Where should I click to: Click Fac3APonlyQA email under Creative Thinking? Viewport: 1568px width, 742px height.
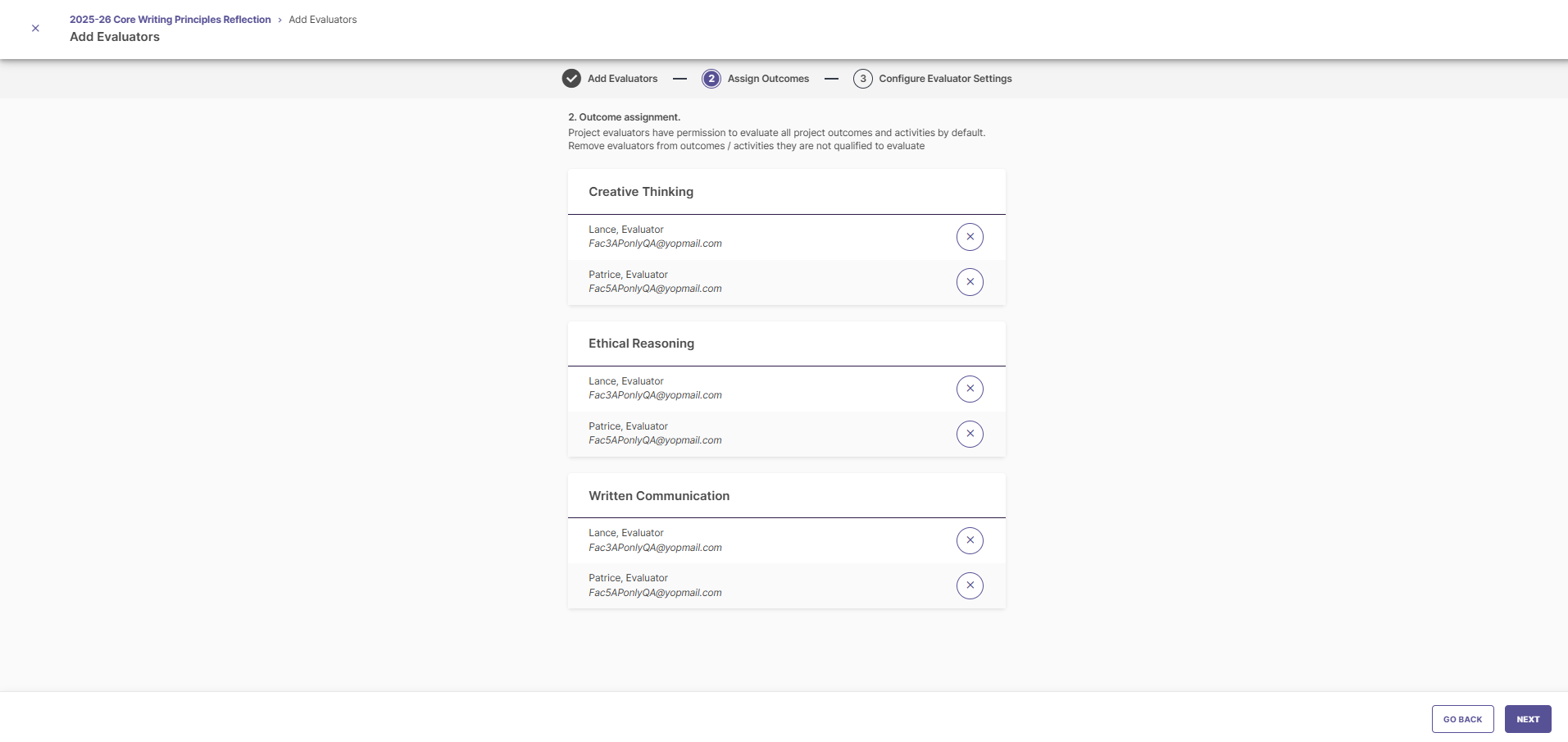(x=655, y=244)
